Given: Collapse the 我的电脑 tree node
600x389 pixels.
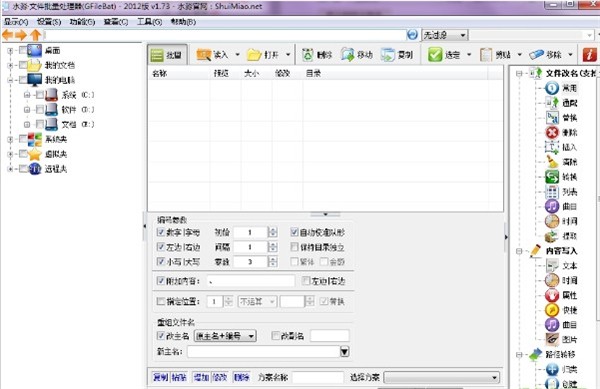Looking at the screenshot, I should coord(10,80).
